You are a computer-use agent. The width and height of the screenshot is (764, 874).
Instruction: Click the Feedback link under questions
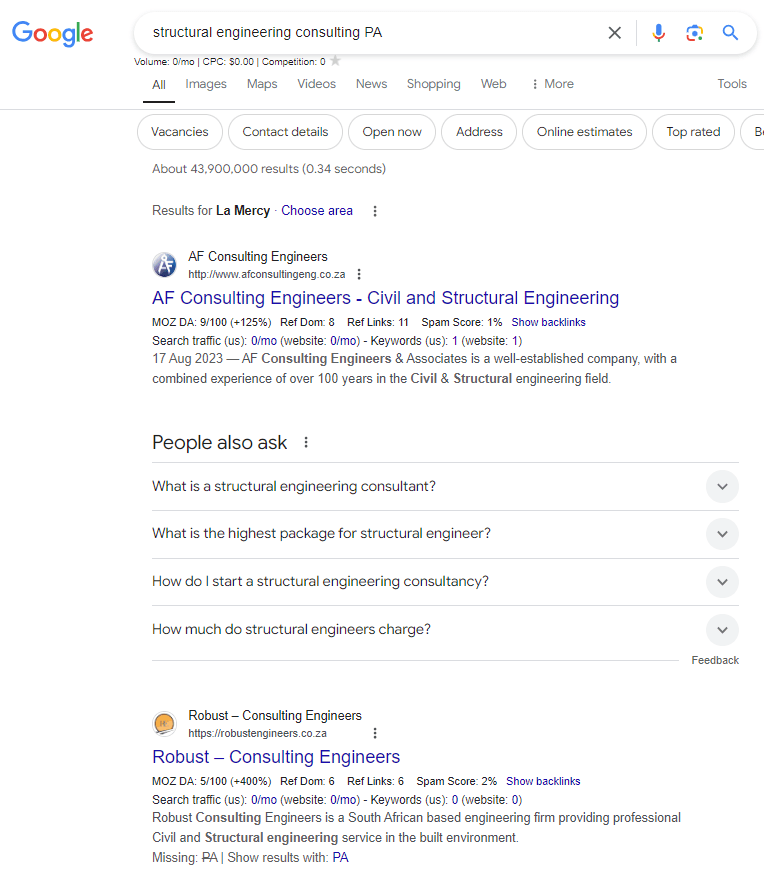715,660
